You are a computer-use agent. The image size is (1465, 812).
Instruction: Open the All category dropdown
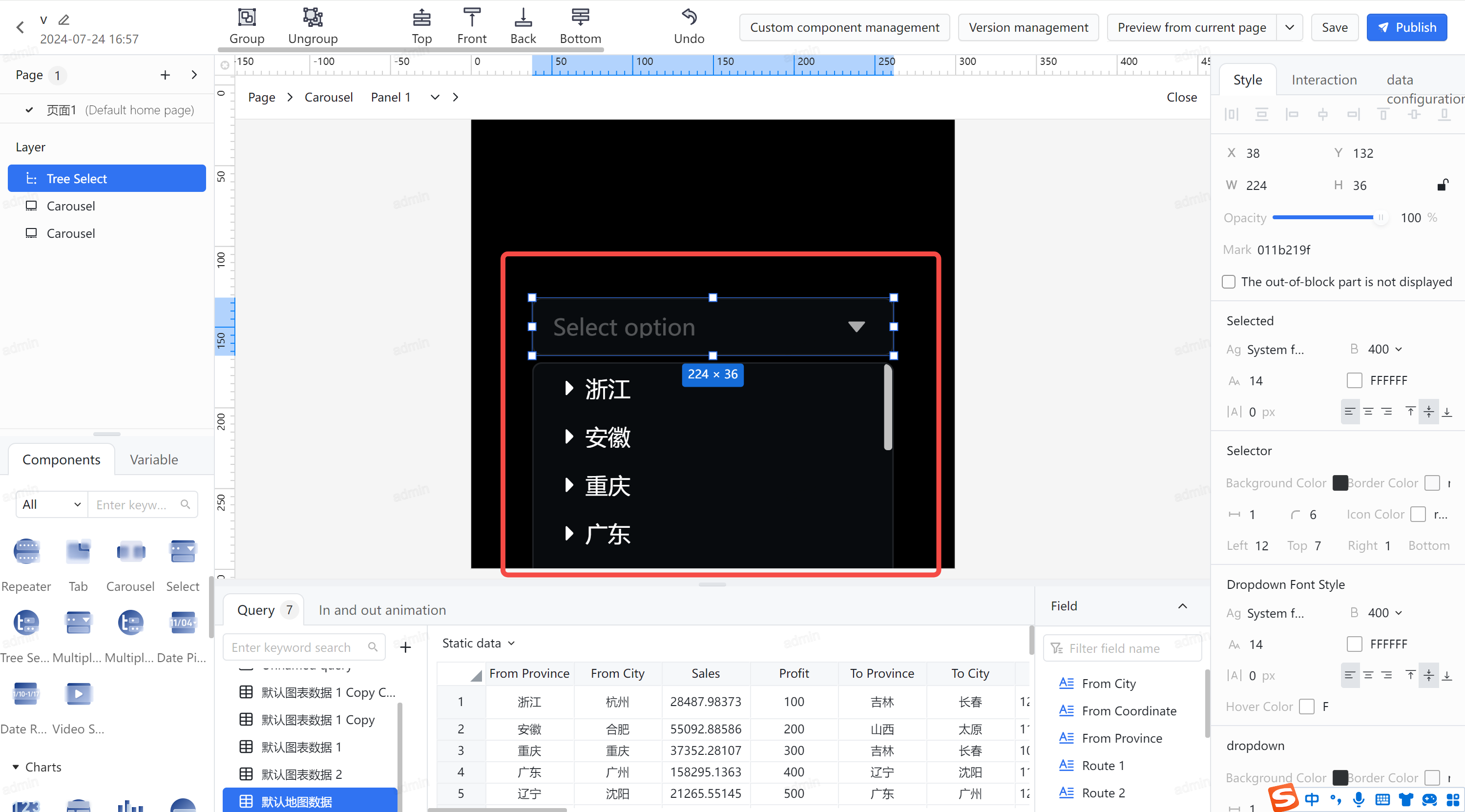pos(51,504)
